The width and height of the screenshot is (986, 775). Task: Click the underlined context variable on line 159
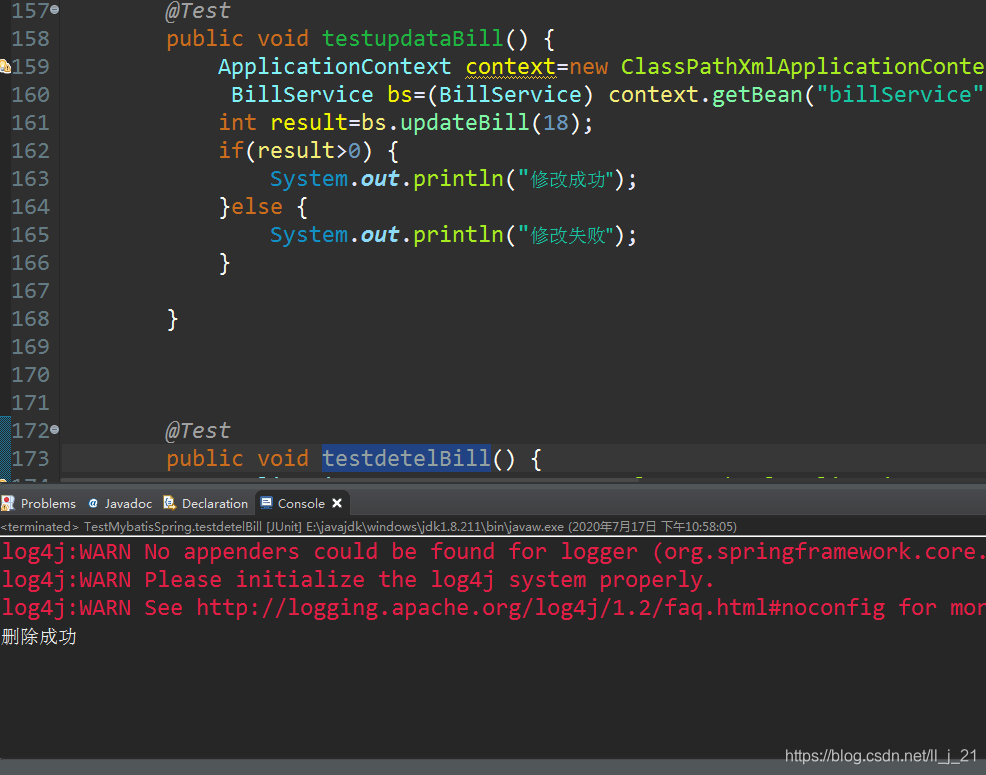(511, 67)
